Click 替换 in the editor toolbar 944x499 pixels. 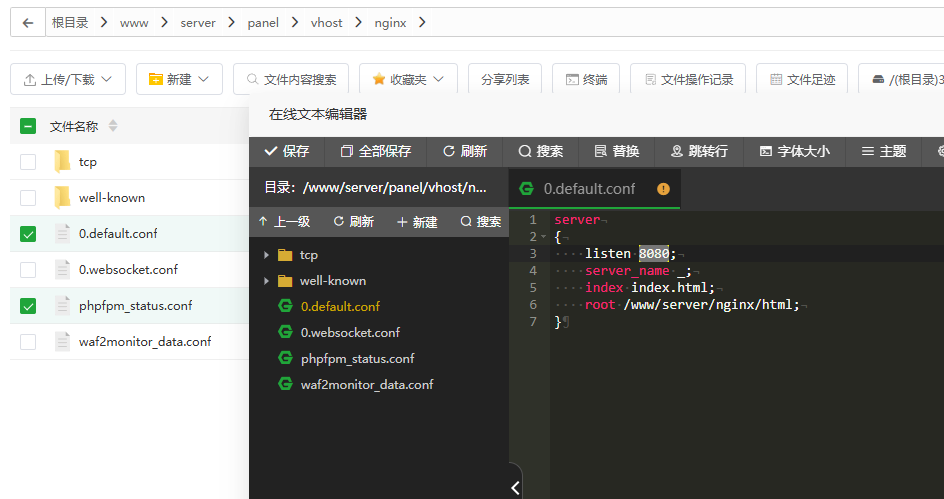pos(616,151)
